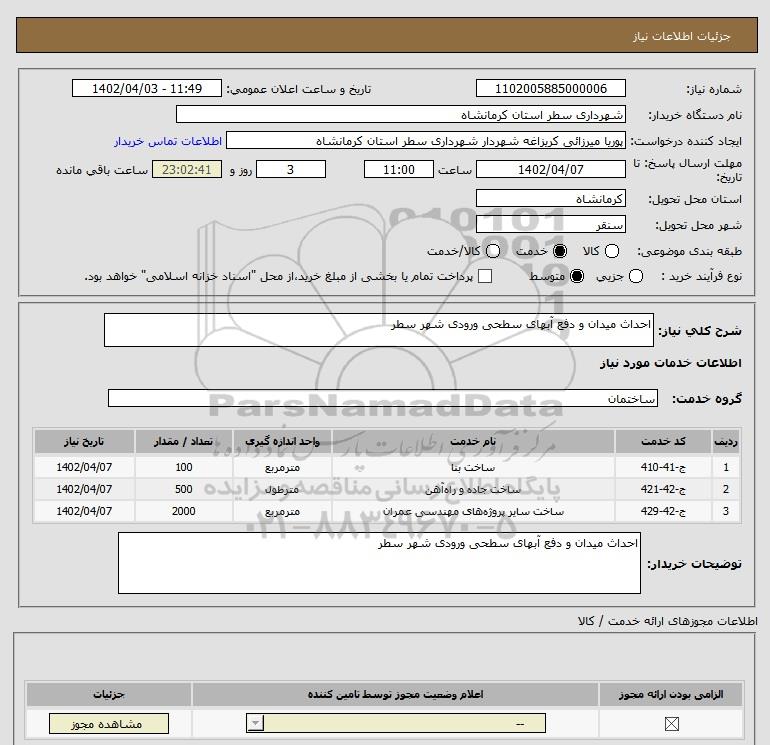Click the تاریخ نیاز column header
Image resolution: width=770 pixels, height=745 pixels.
coord(84,441)
